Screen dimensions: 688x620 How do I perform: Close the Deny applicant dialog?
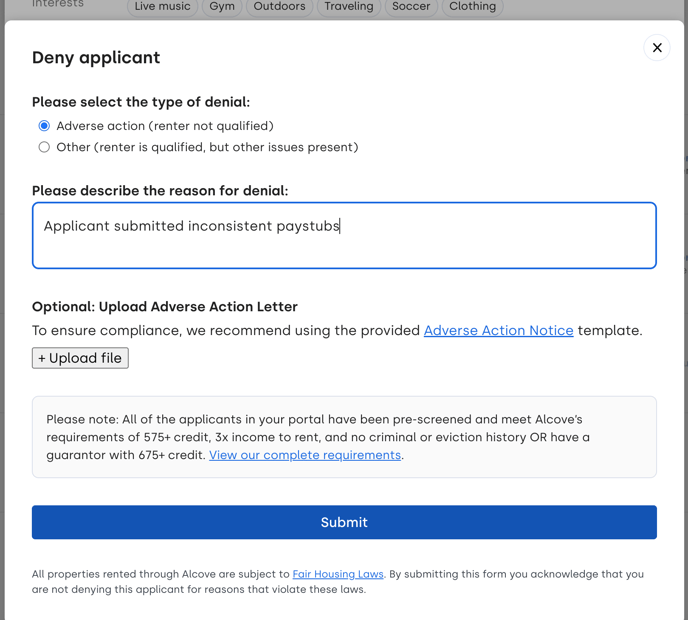pos(656,47)
